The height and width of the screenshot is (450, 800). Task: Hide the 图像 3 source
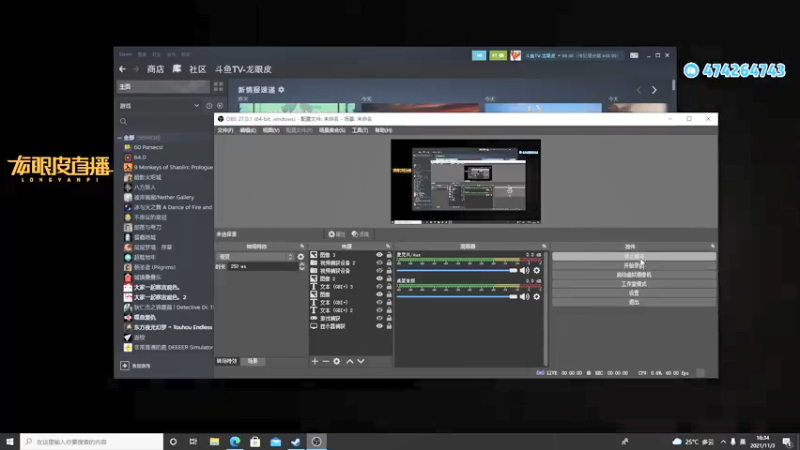pyautogui.click(x=379, y=255)
